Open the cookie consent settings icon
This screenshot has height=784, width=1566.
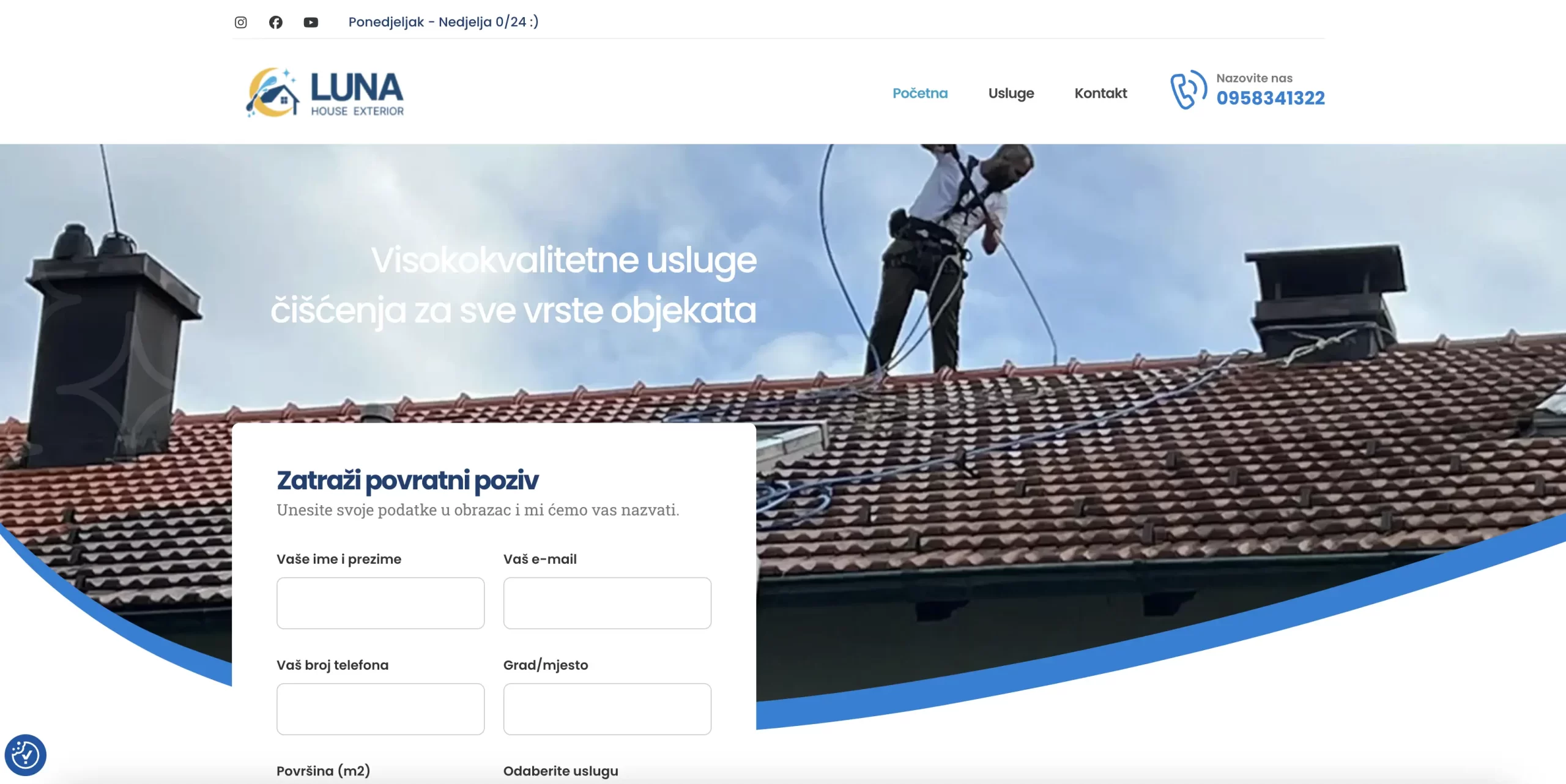coord(25,755)
